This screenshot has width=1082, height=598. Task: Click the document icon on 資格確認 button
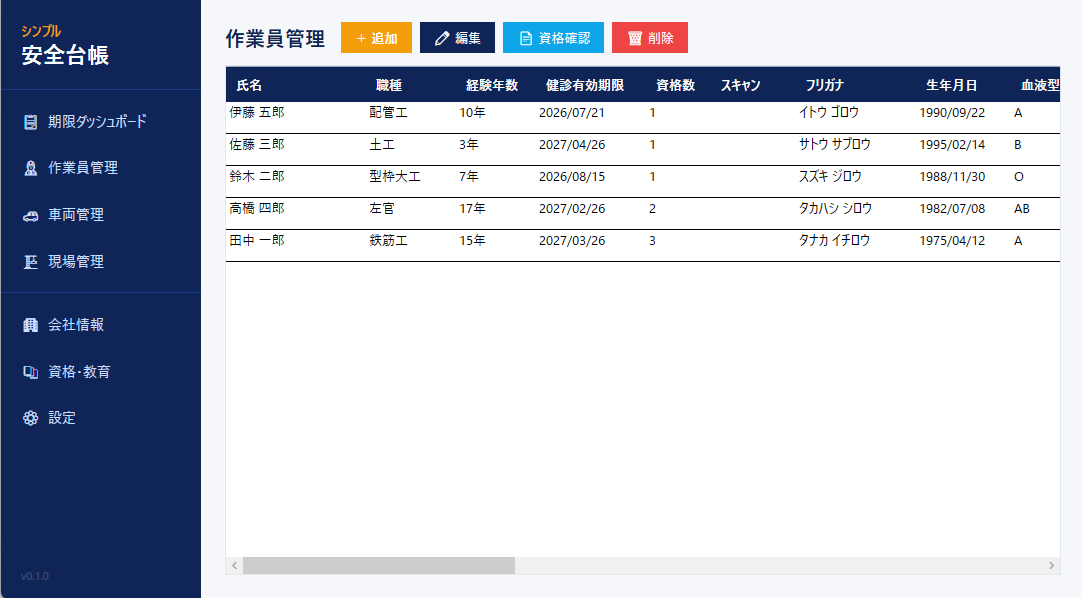tap(526, 39)
